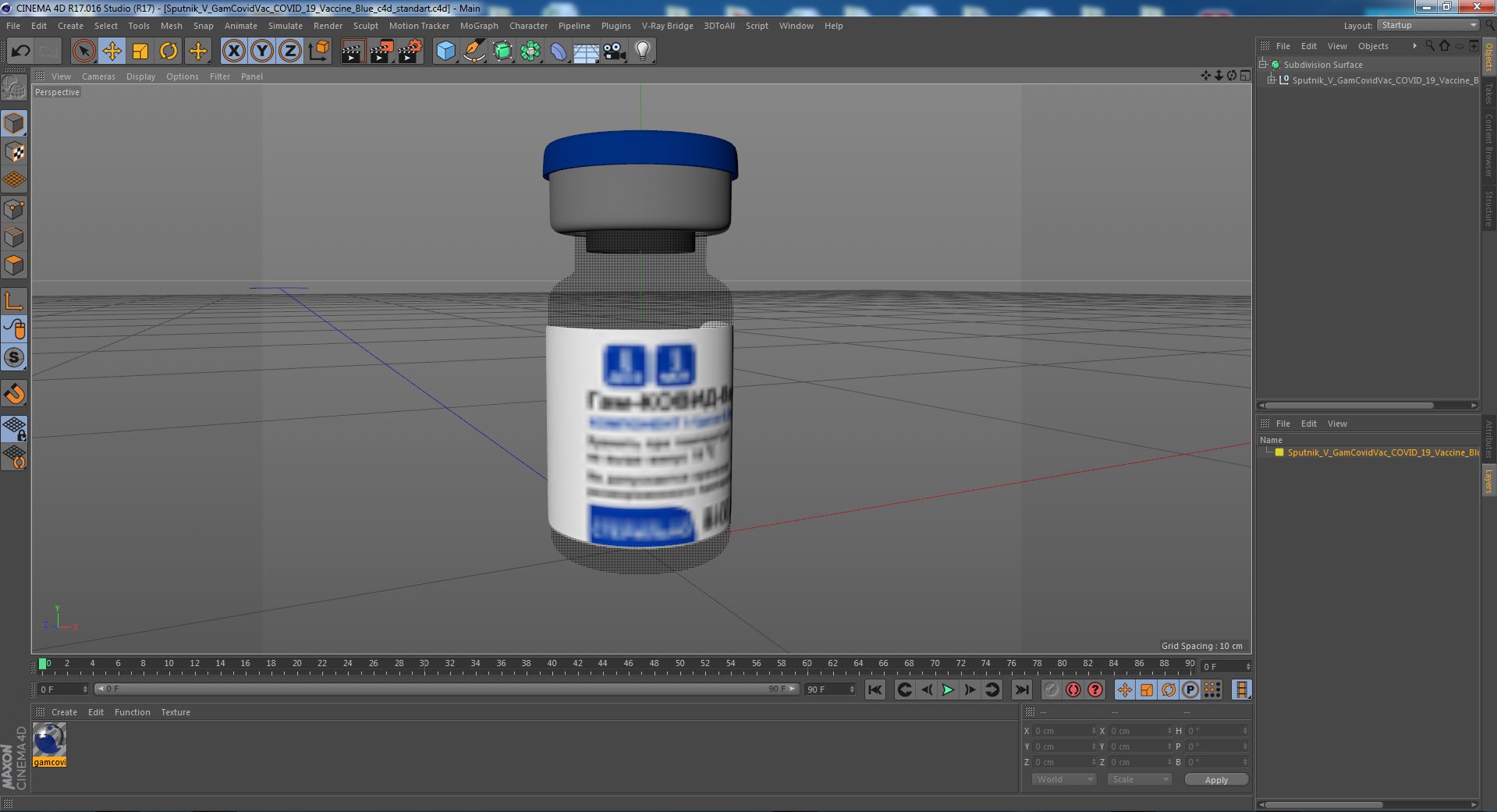
Task: Enable Axis mode tool
Action: pyautogui.click(x=14, y=301)
